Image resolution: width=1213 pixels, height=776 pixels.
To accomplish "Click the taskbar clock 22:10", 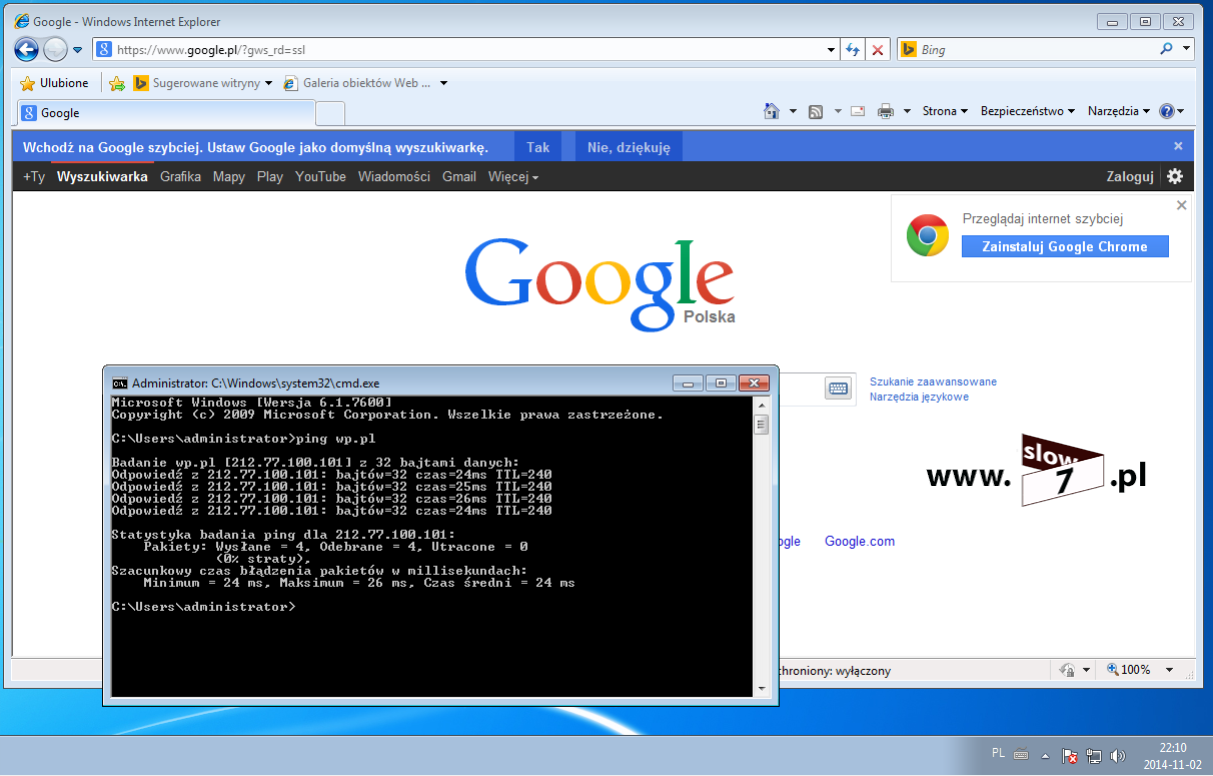I will (x=1172, y=747).
